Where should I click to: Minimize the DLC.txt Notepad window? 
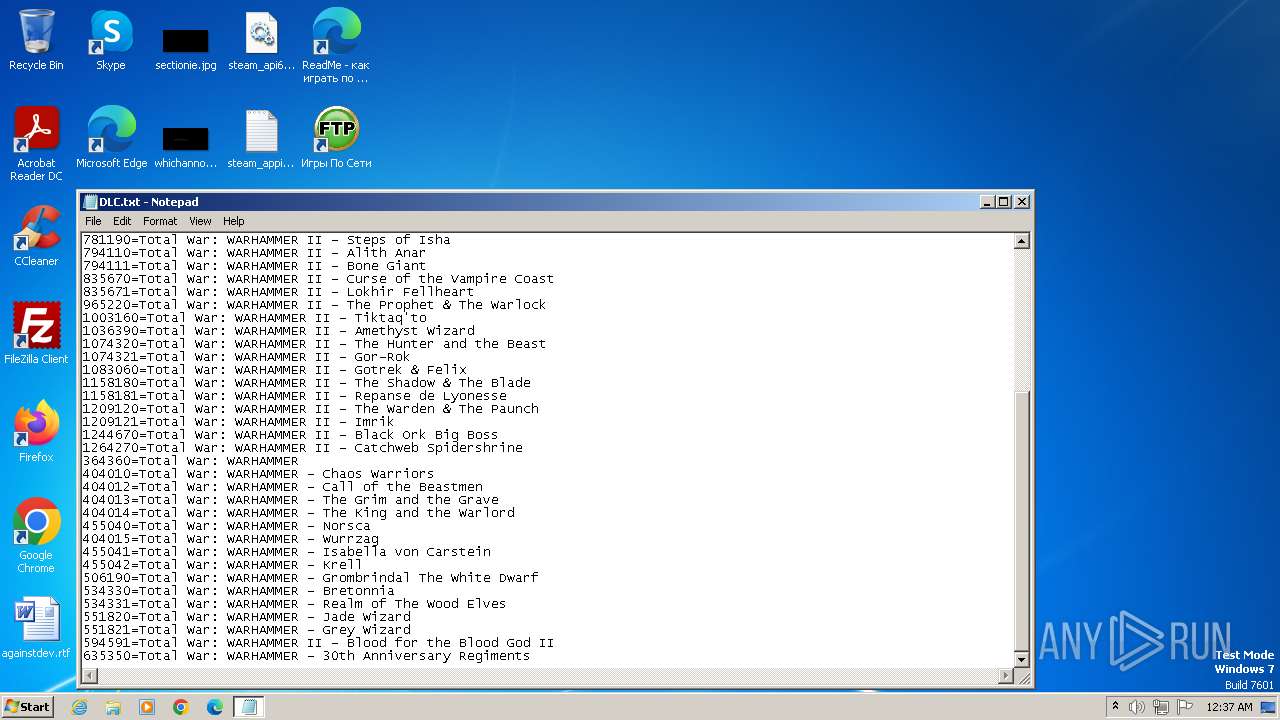pyautogui.click(x=988, y=202)
